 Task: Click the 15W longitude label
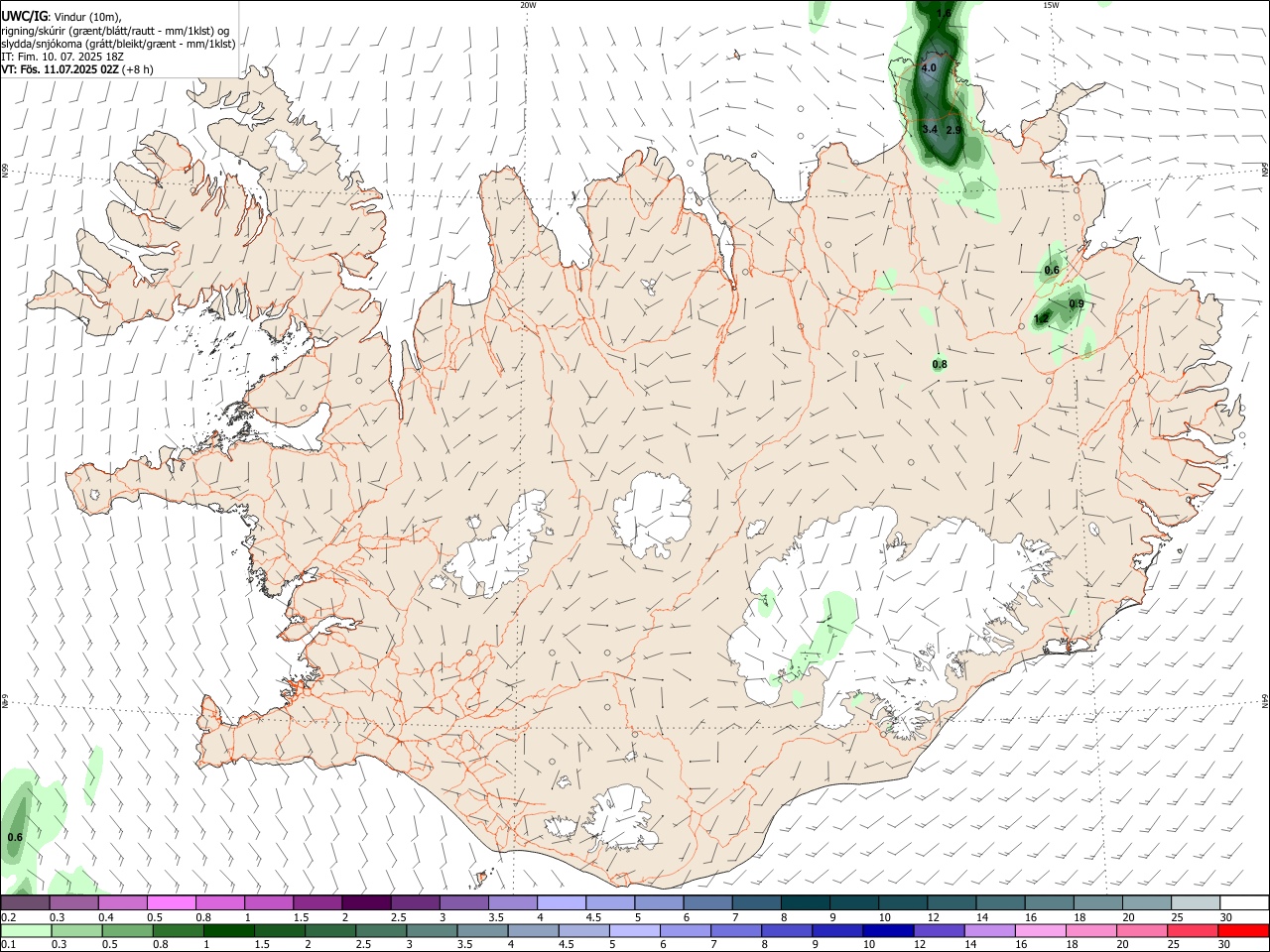pyautogui.click(x=1051, y=5)
